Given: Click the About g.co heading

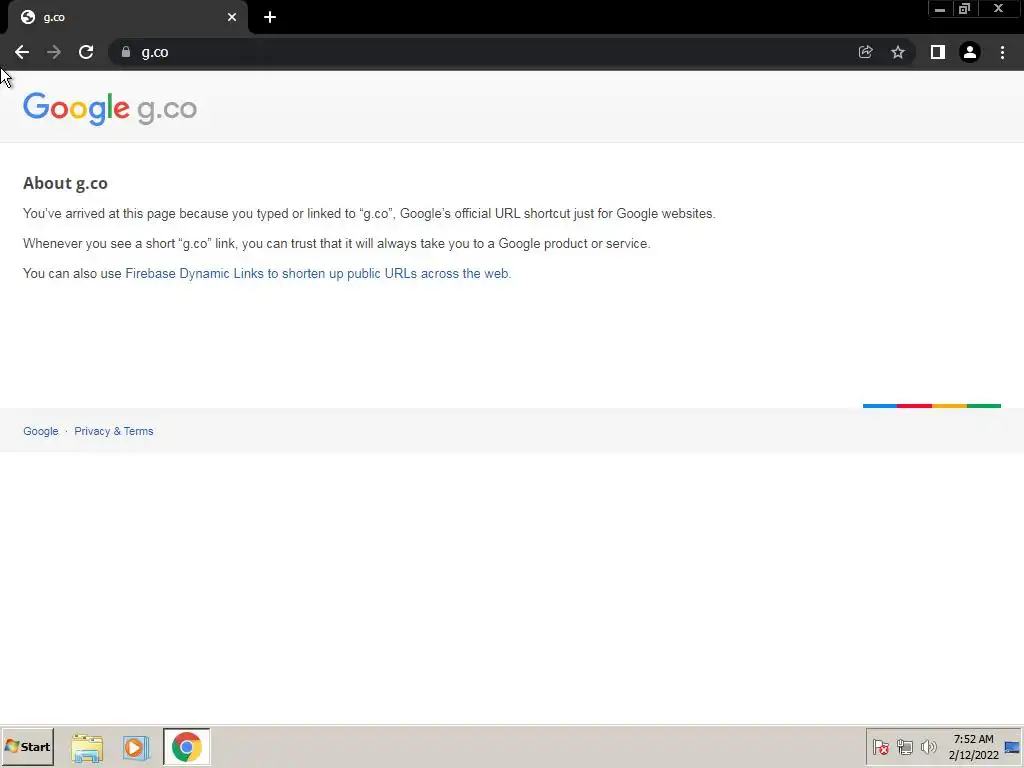Looking at the screenshot, I should coord(65,184).
